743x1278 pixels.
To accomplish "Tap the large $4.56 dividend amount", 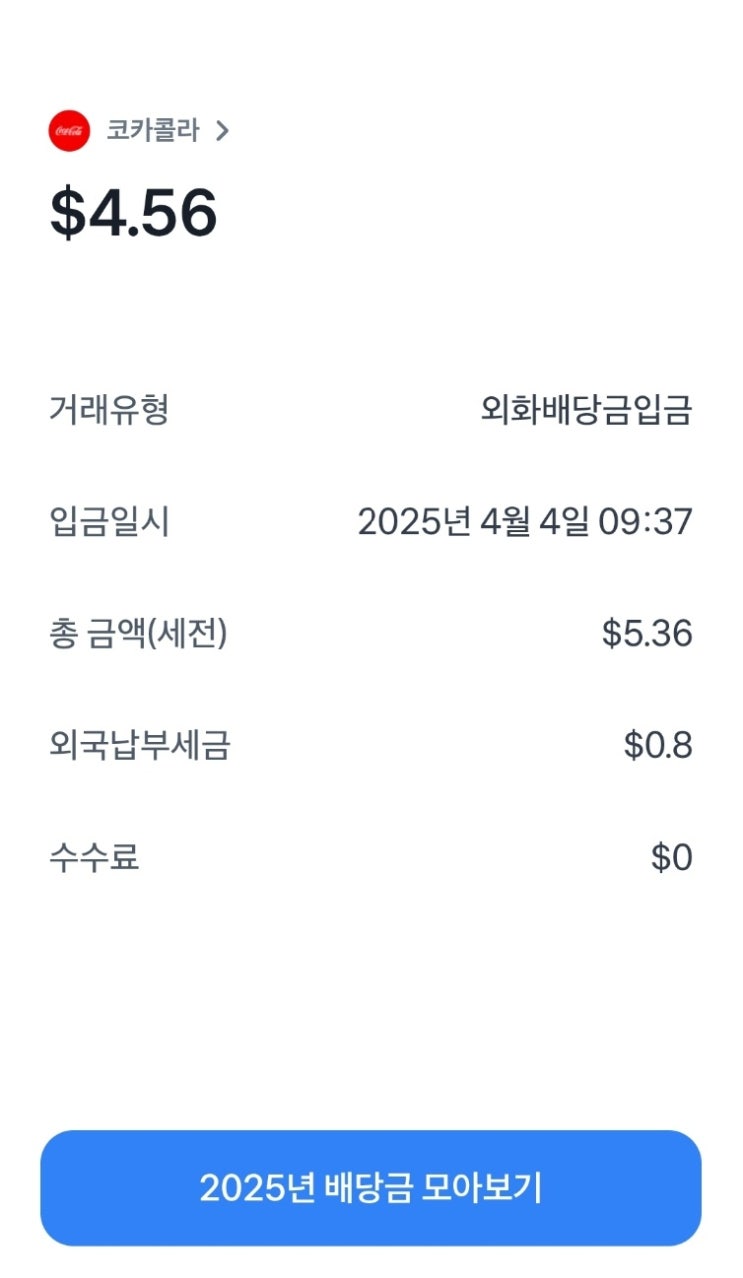I will [134, 213].
